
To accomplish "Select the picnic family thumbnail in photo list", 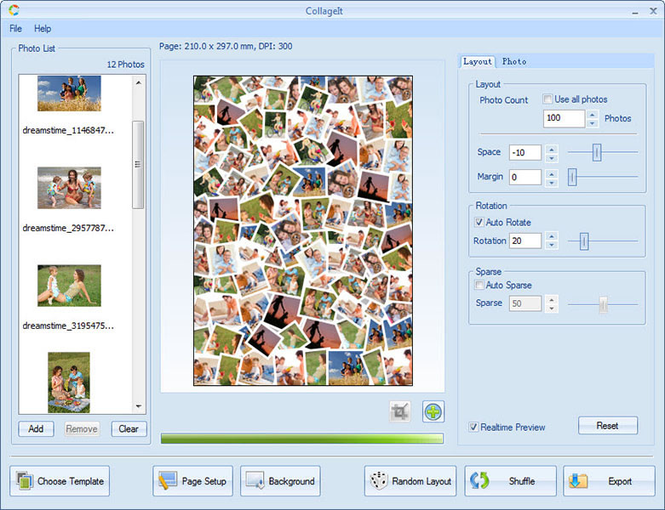I will [69, 382].
